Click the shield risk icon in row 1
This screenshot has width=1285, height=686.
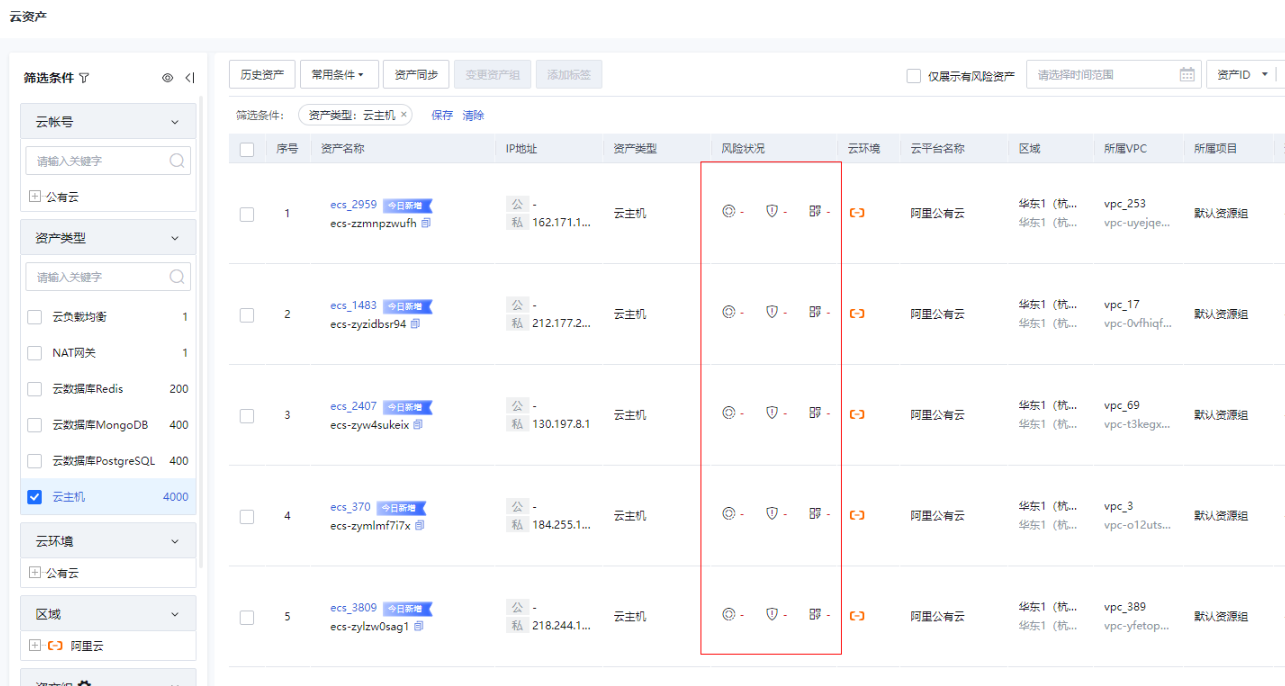tap(771, 211)
